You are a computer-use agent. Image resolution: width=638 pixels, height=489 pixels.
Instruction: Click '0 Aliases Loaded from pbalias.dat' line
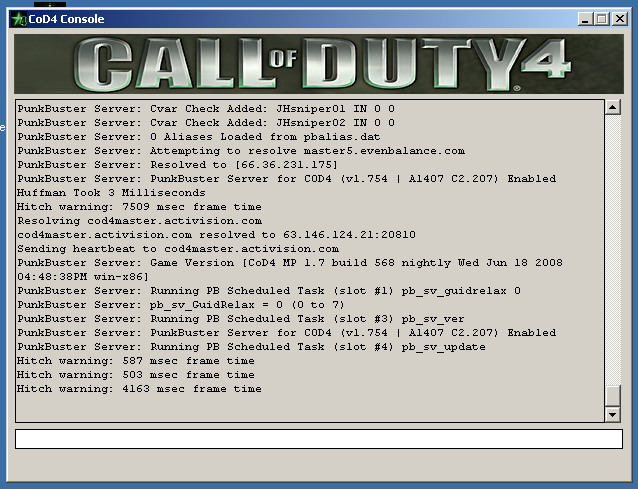pos(199,137)
